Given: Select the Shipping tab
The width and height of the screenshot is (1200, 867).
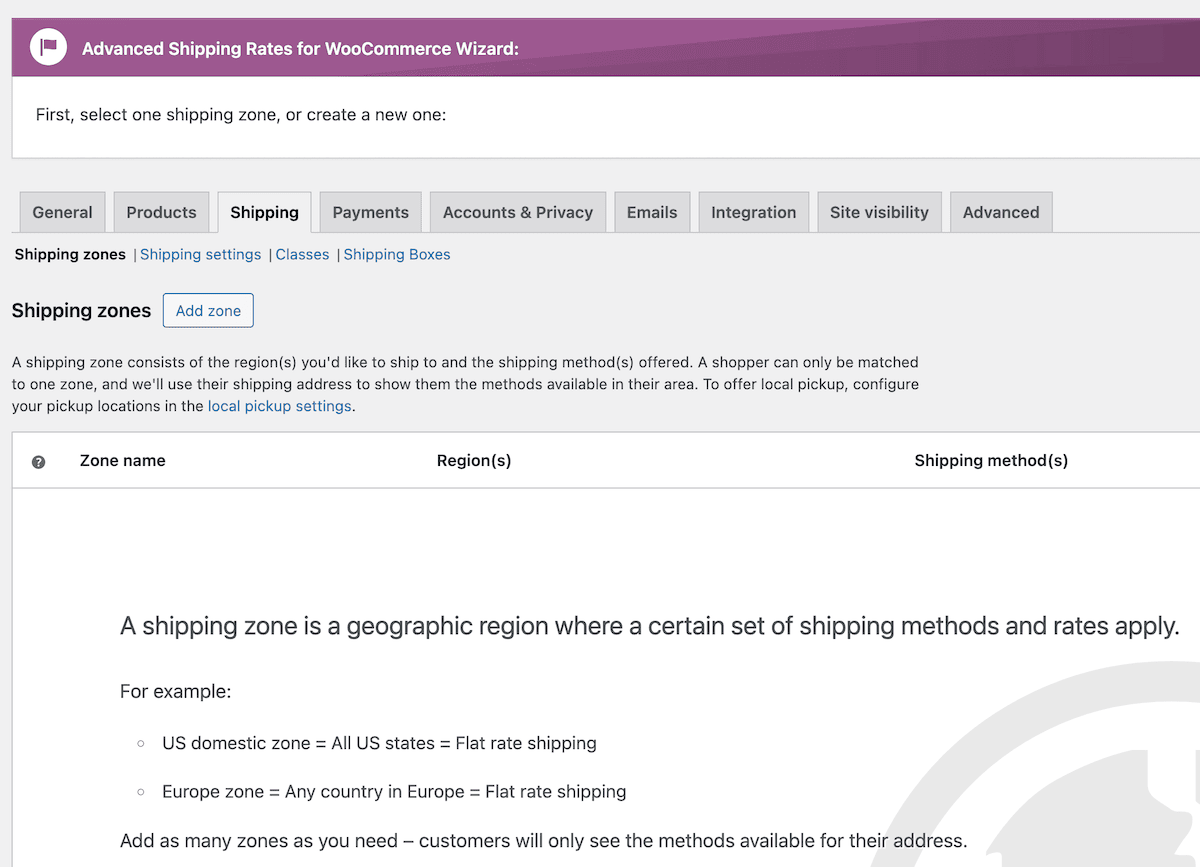Looking at the screenshot, I should pyautogui.click(x=264, y=212).
